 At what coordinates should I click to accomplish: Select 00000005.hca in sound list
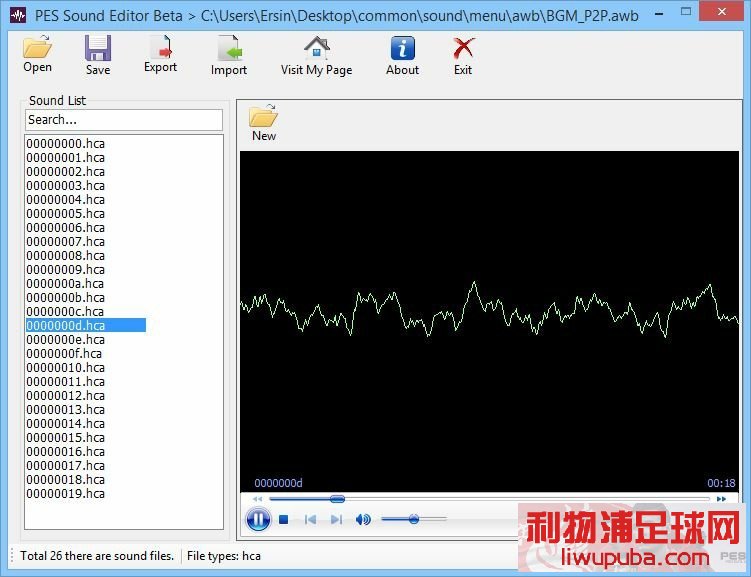(66, 214)
